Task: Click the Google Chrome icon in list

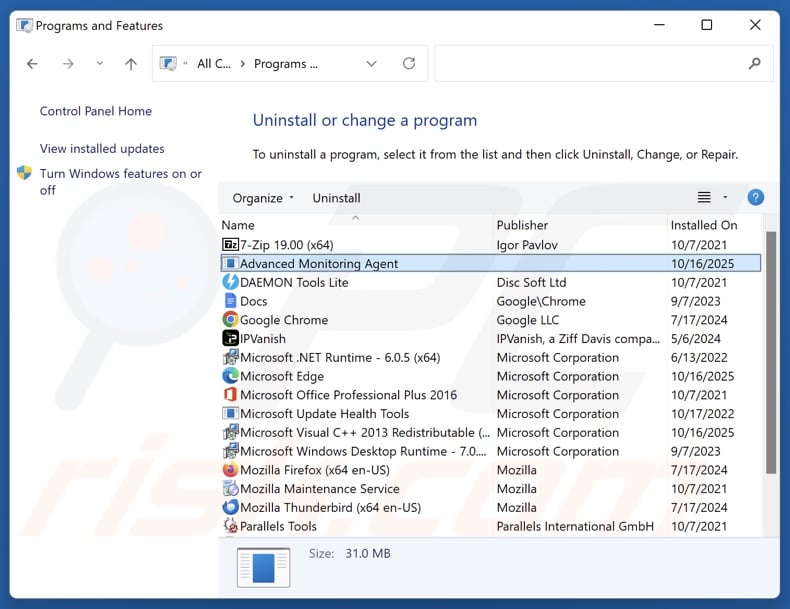Action: [230, 320]
